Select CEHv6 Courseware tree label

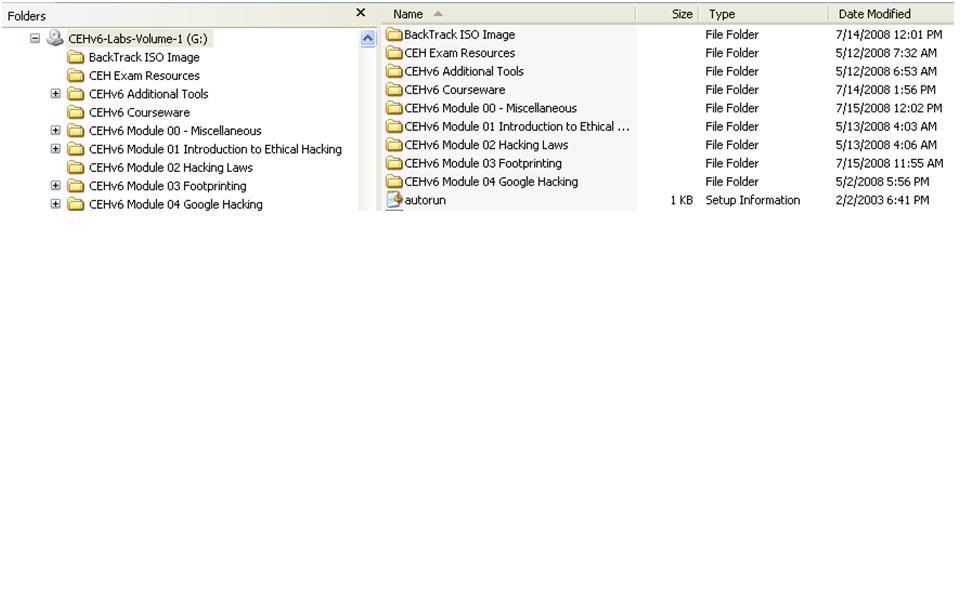coord(139,113)
